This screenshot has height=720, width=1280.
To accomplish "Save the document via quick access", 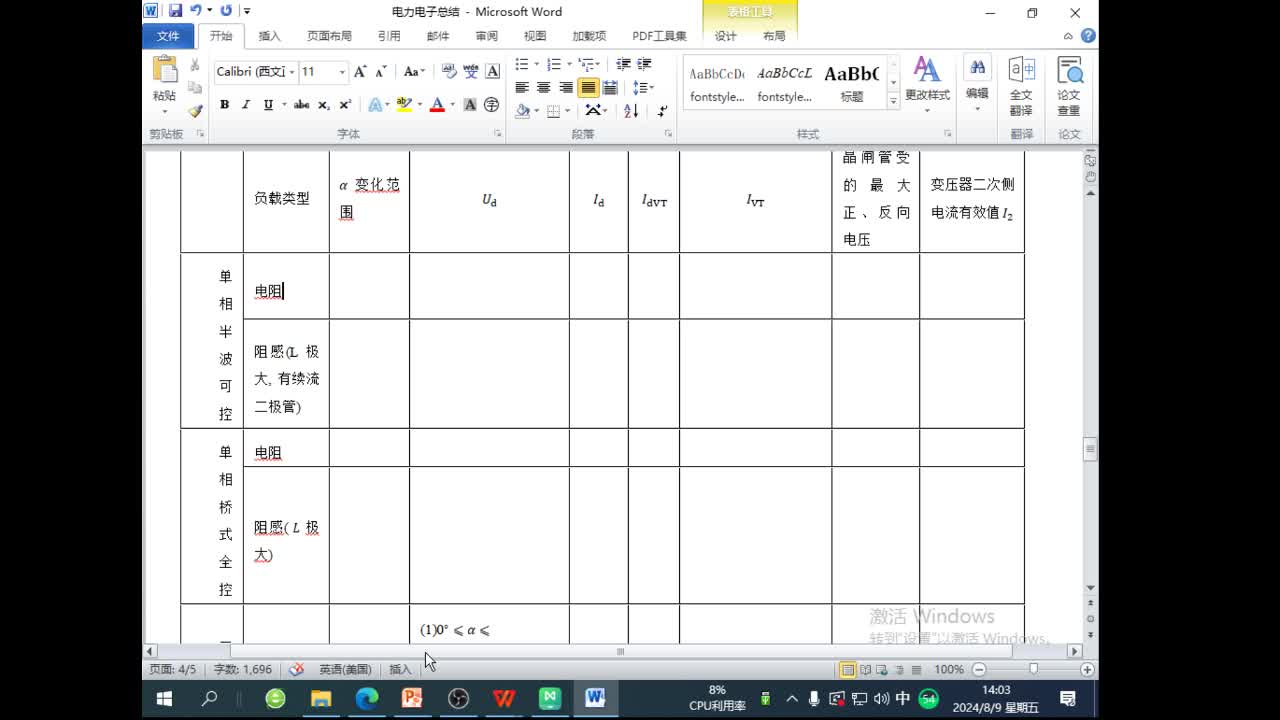I will pos(176,11).
